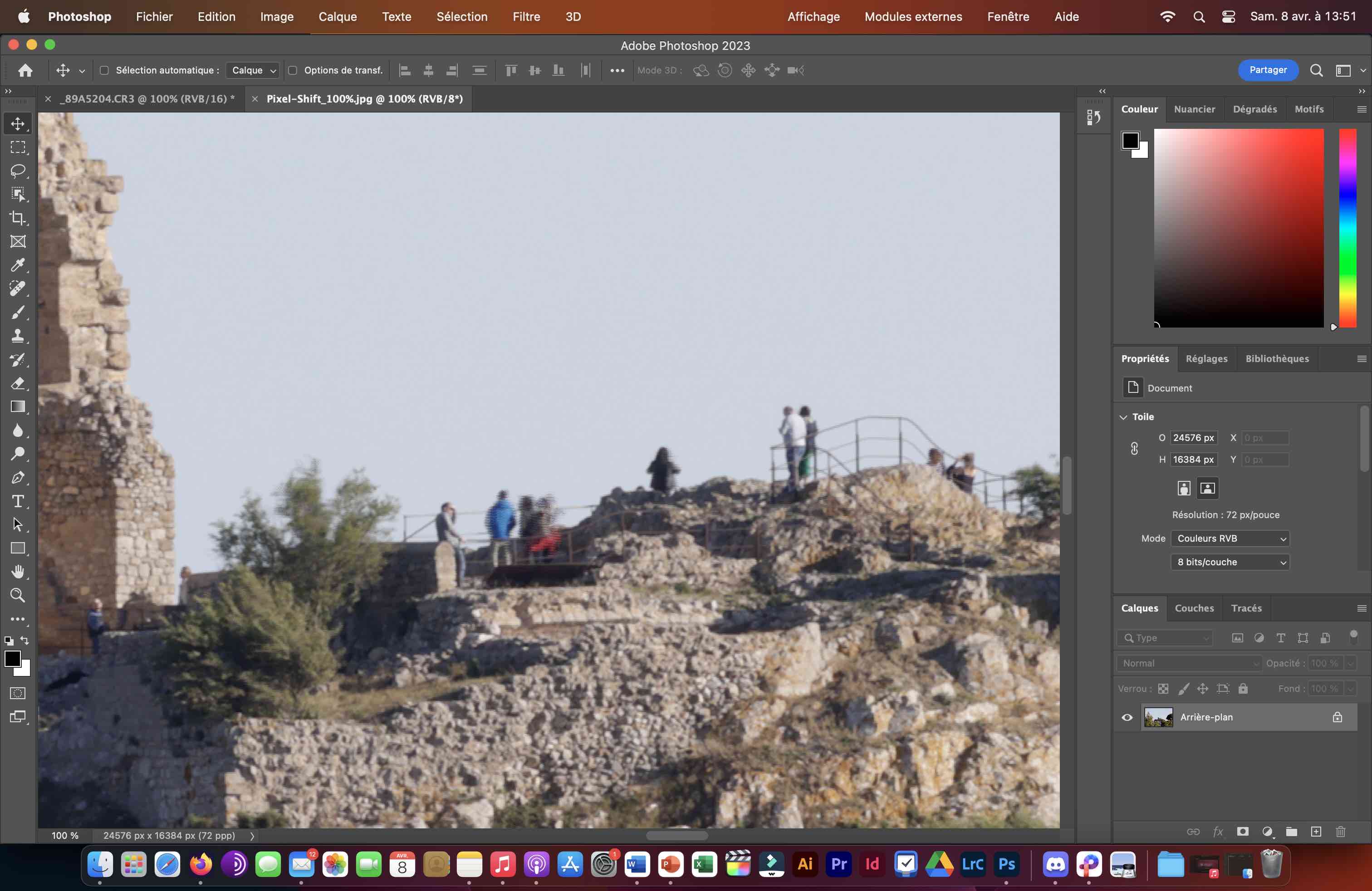Viewport: 1372px width, 891px height.
Task: Open the Calque dropdown in options bar
Action: 253,70
